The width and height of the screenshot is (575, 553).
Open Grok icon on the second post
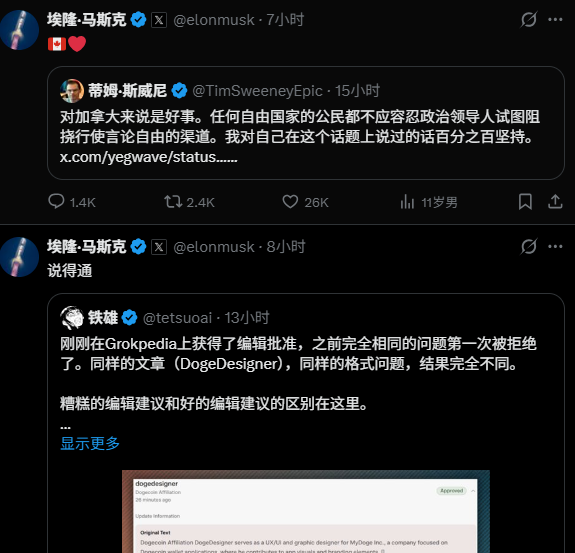click(x=529, y=246)
